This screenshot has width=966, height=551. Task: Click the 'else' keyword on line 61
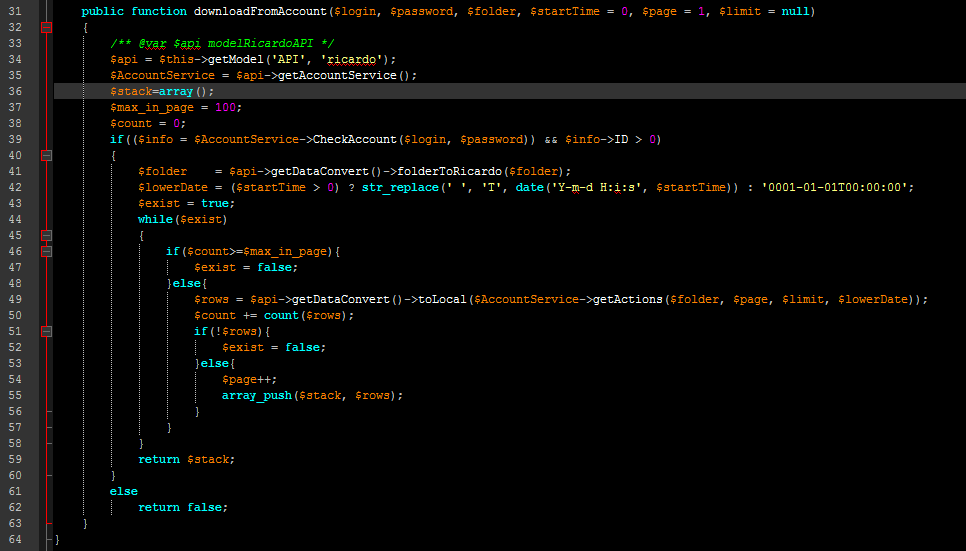124,492
